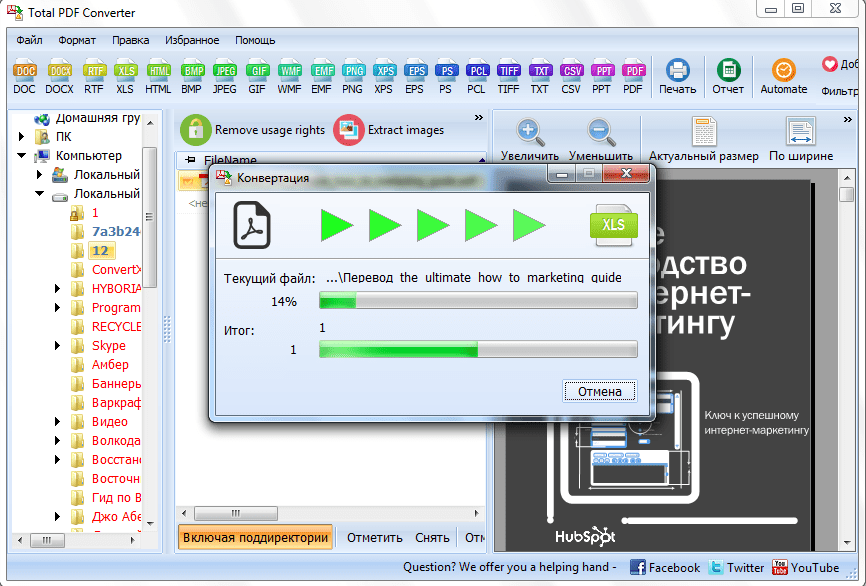Click Уменьшить zoom-out magnifier
The height and width of the screenshot is (586, 866).
(600, 132)
